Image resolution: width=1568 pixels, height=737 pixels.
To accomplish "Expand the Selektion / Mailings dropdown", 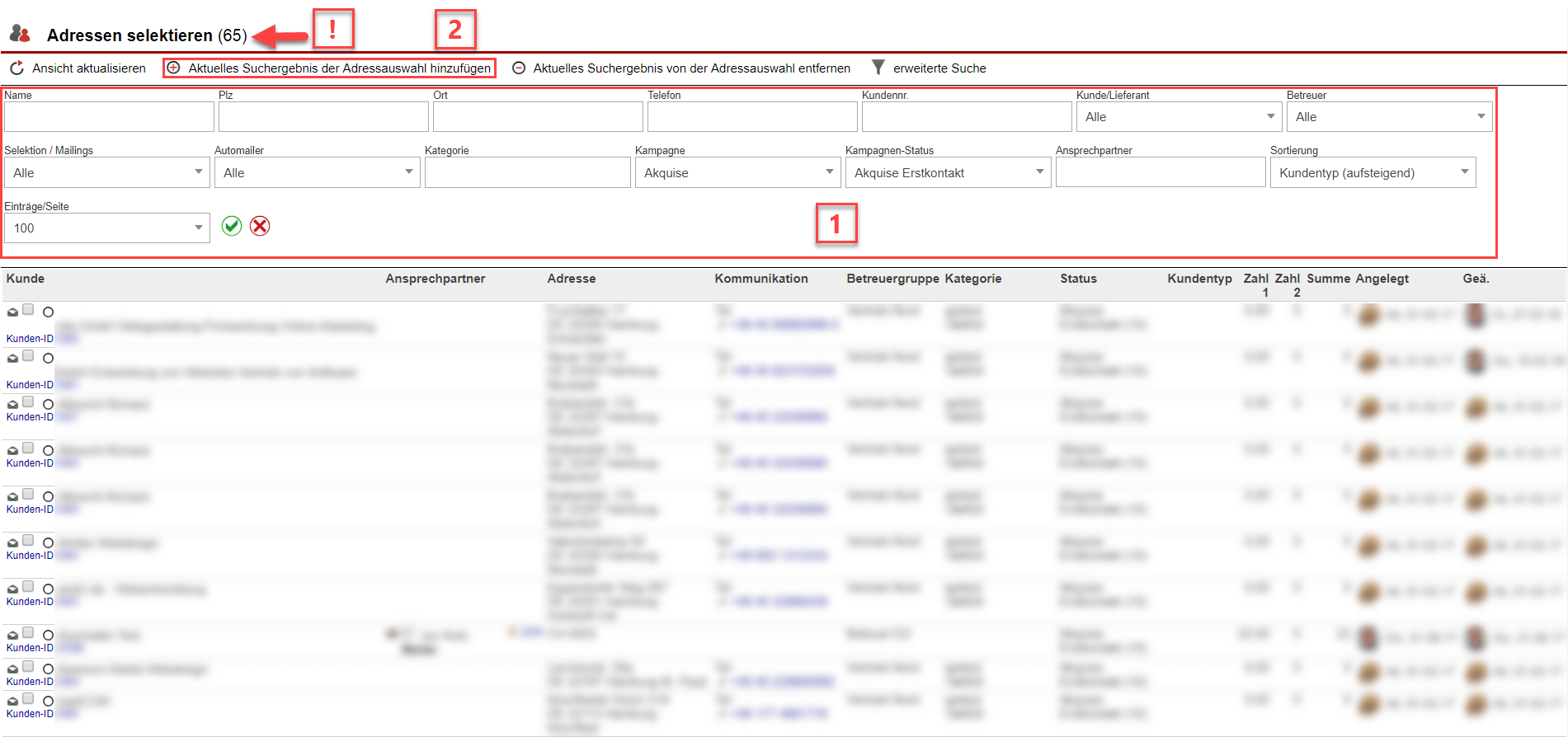I will pyautogui.click(x=107, y=172).
